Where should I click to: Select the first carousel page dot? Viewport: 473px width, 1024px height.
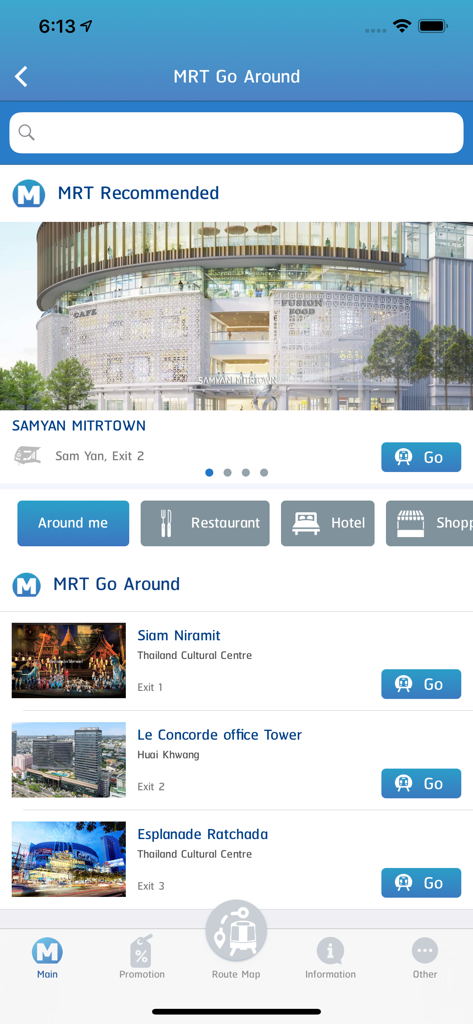pyautogui.click(x=209, y=472)
